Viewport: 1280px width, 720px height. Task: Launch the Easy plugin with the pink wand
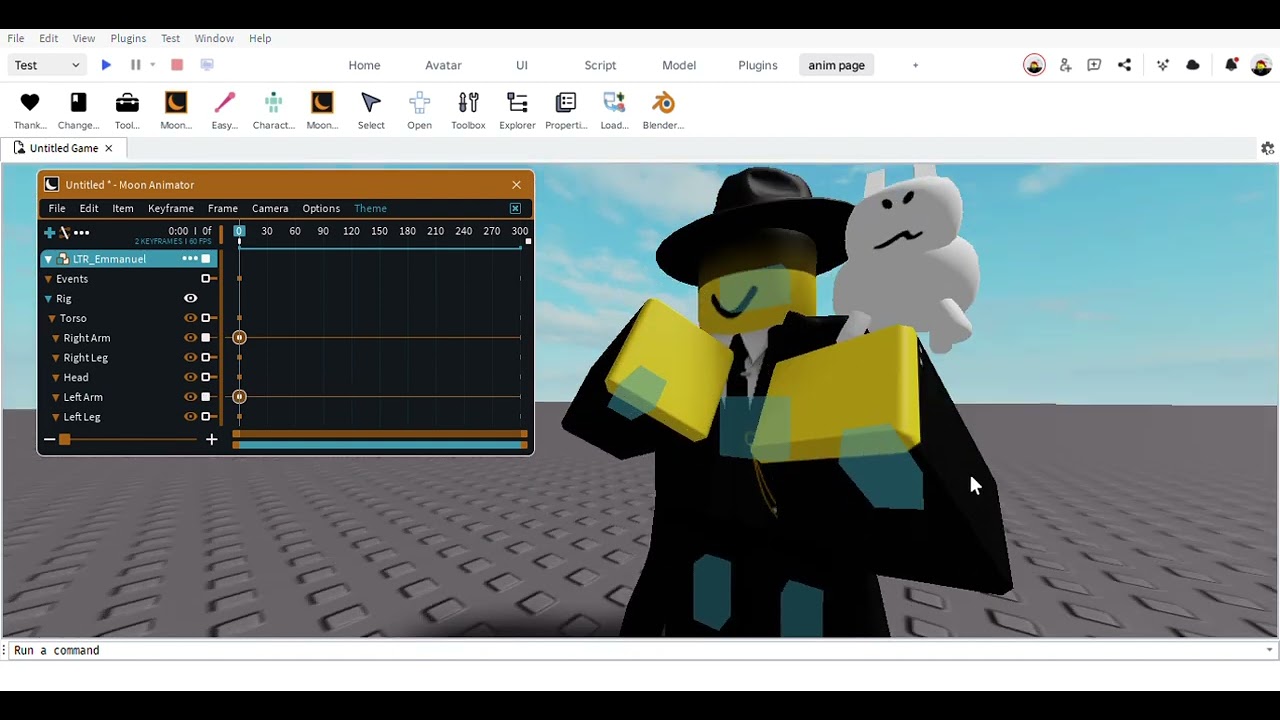(x=224, y=103)
